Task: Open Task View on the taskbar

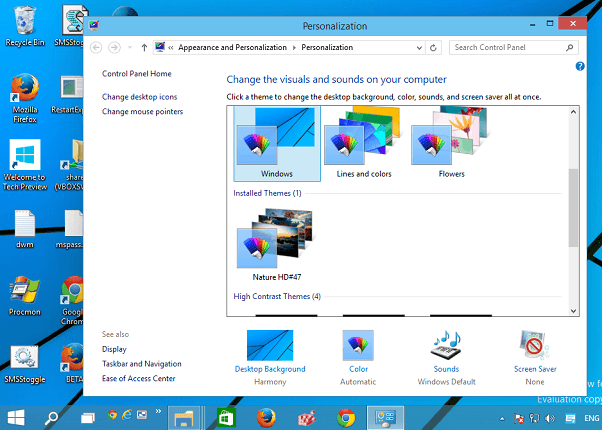Action: (x=88, y=418)
